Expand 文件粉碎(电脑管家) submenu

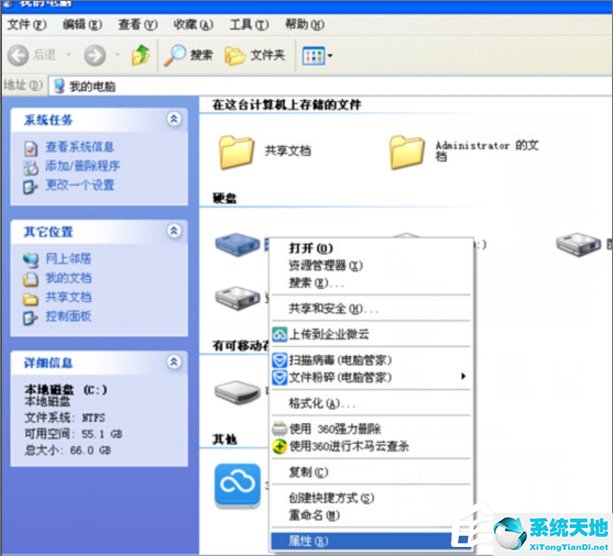[371, 377]
